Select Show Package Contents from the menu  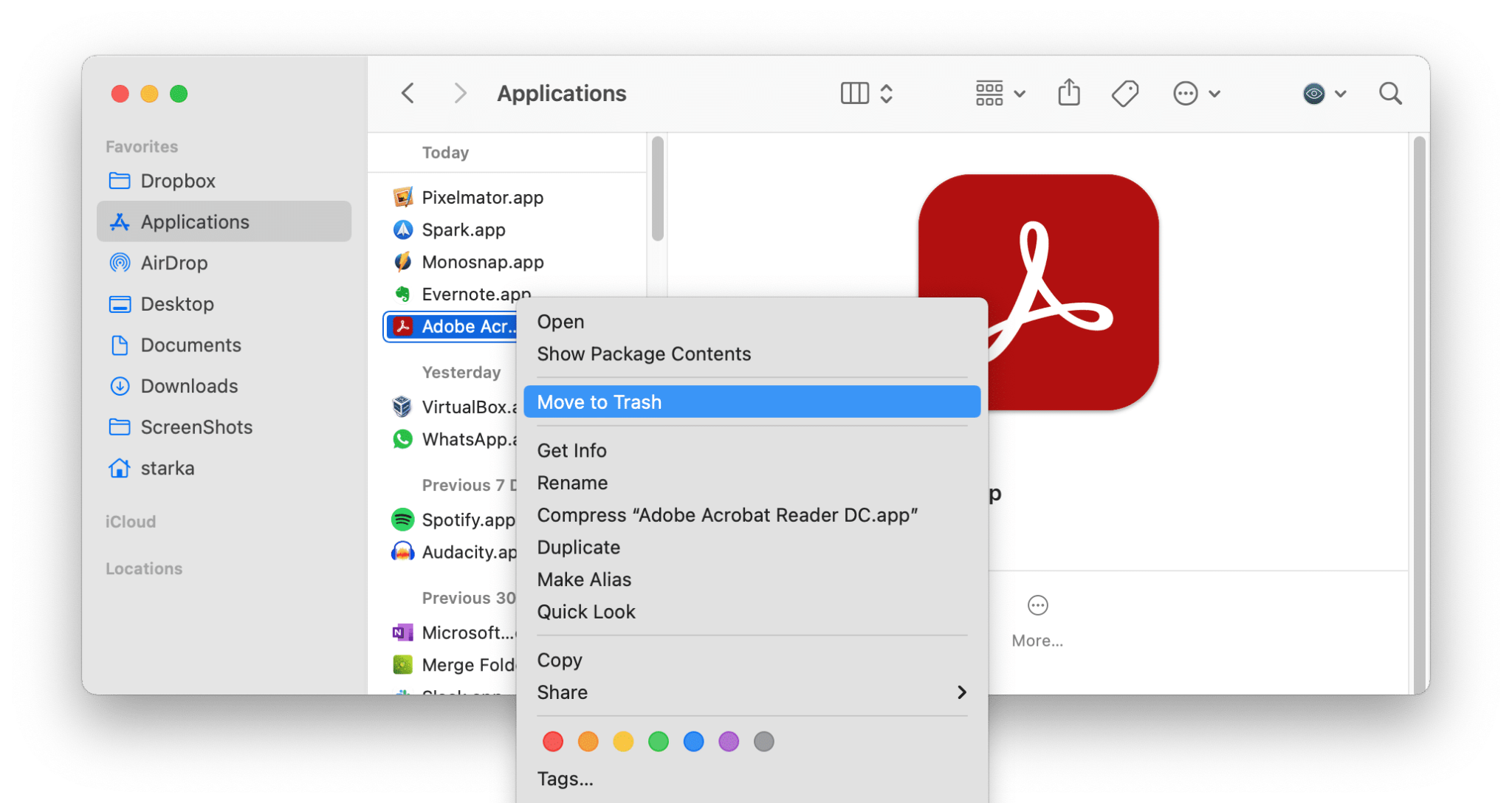[x=644, y=354]
